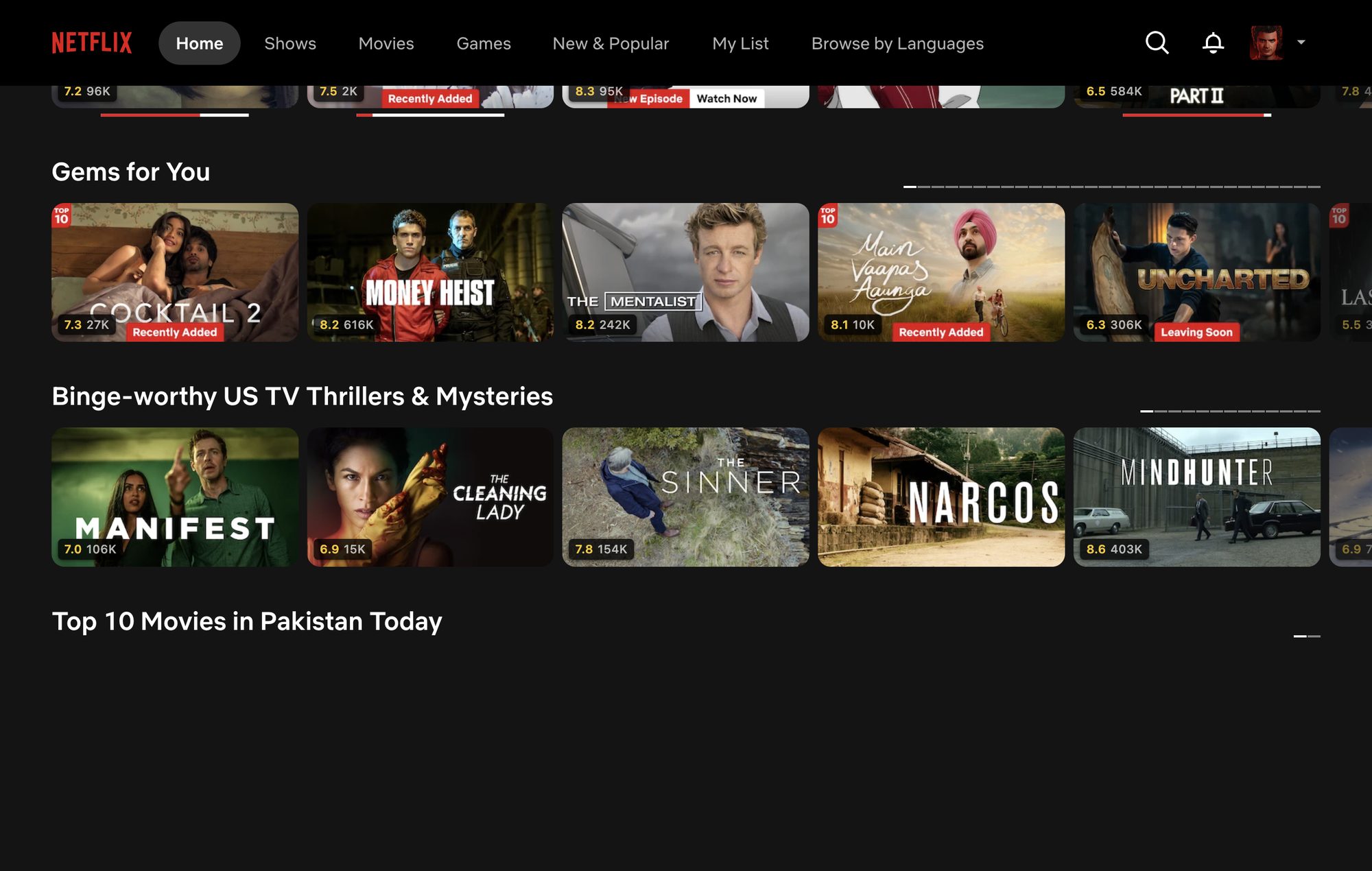Click the 8.1 10K rating on Main Vaapas Aaunga
The height and width of the screenshot is (871, 1372).
point(853,324)
